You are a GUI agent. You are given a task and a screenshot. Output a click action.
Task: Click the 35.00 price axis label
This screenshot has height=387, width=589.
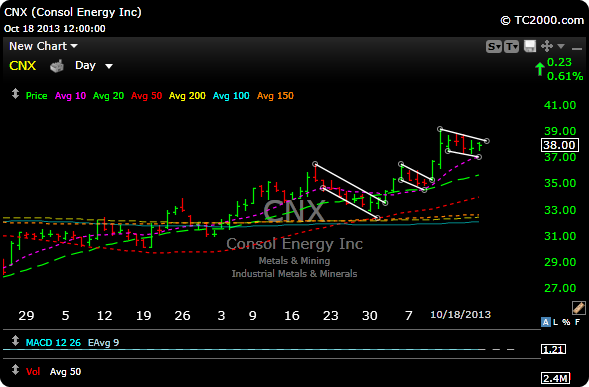pyautogui.click(x=560, y=183)
